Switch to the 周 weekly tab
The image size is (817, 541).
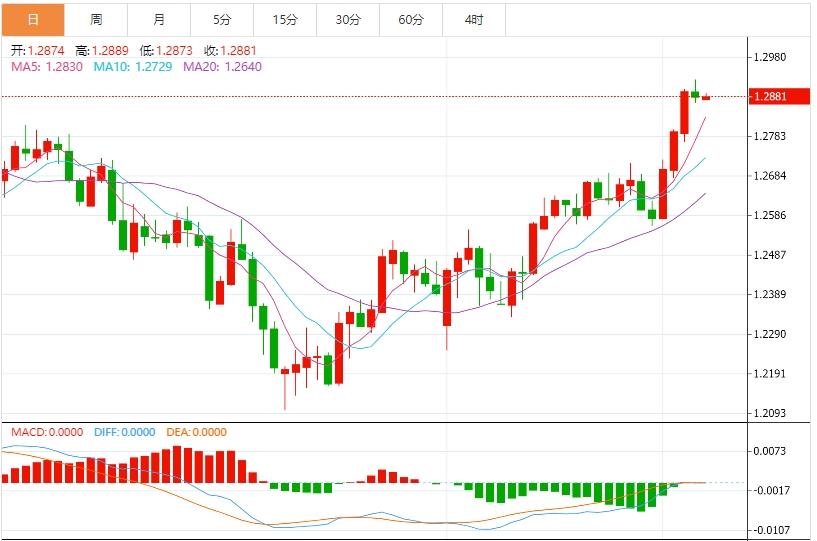coord(96,20)
